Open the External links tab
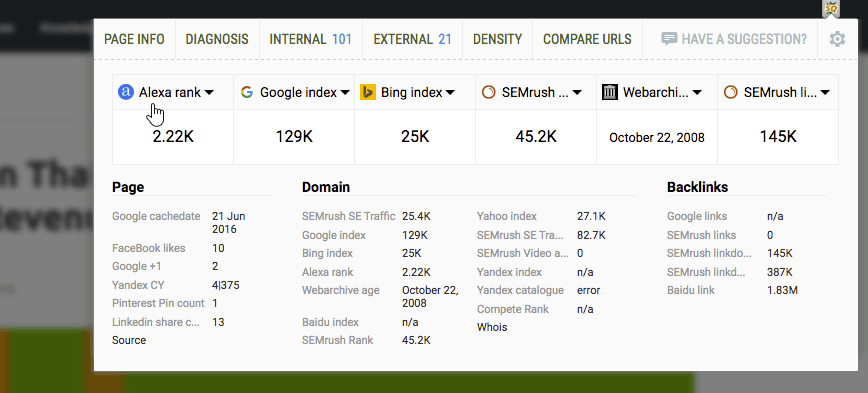Image resolution: width=868 pixels, height=393 pixels. (x=412, y=39)
